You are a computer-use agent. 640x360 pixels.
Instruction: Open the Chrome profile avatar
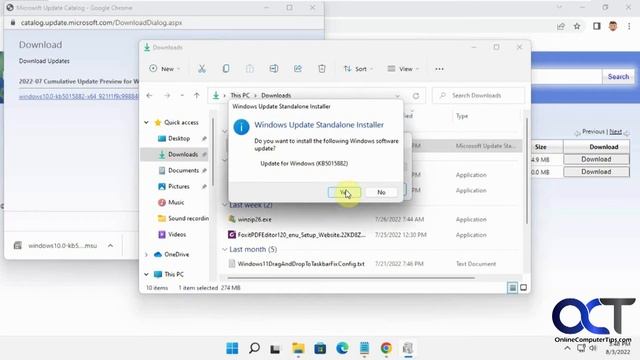pyautogui.click(x=613, y=27)
